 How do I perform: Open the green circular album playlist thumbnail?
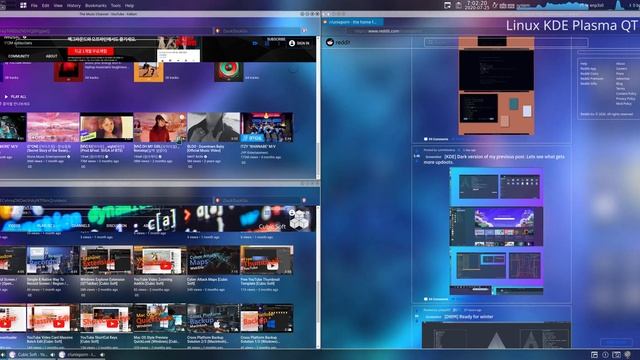(229, 71)
